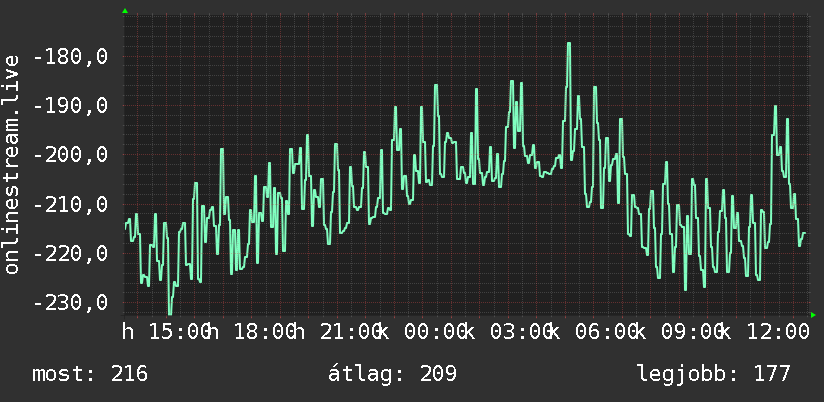
Task: Click the 'legjobb: 177' best value
Action: 714,374
